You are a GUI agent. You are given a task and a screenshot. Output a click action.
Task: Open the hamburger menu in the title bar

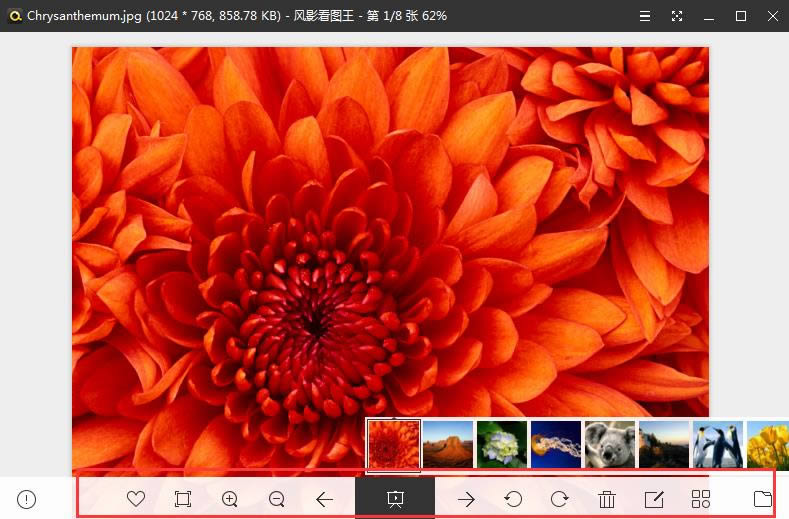point(645,16)
